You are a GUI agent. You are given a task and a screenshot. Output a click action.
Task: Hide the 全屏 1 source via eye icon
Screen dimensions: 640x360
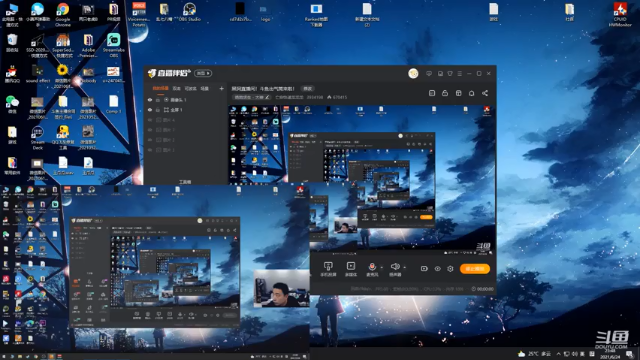pyautogui.click(x=150, y=110)
